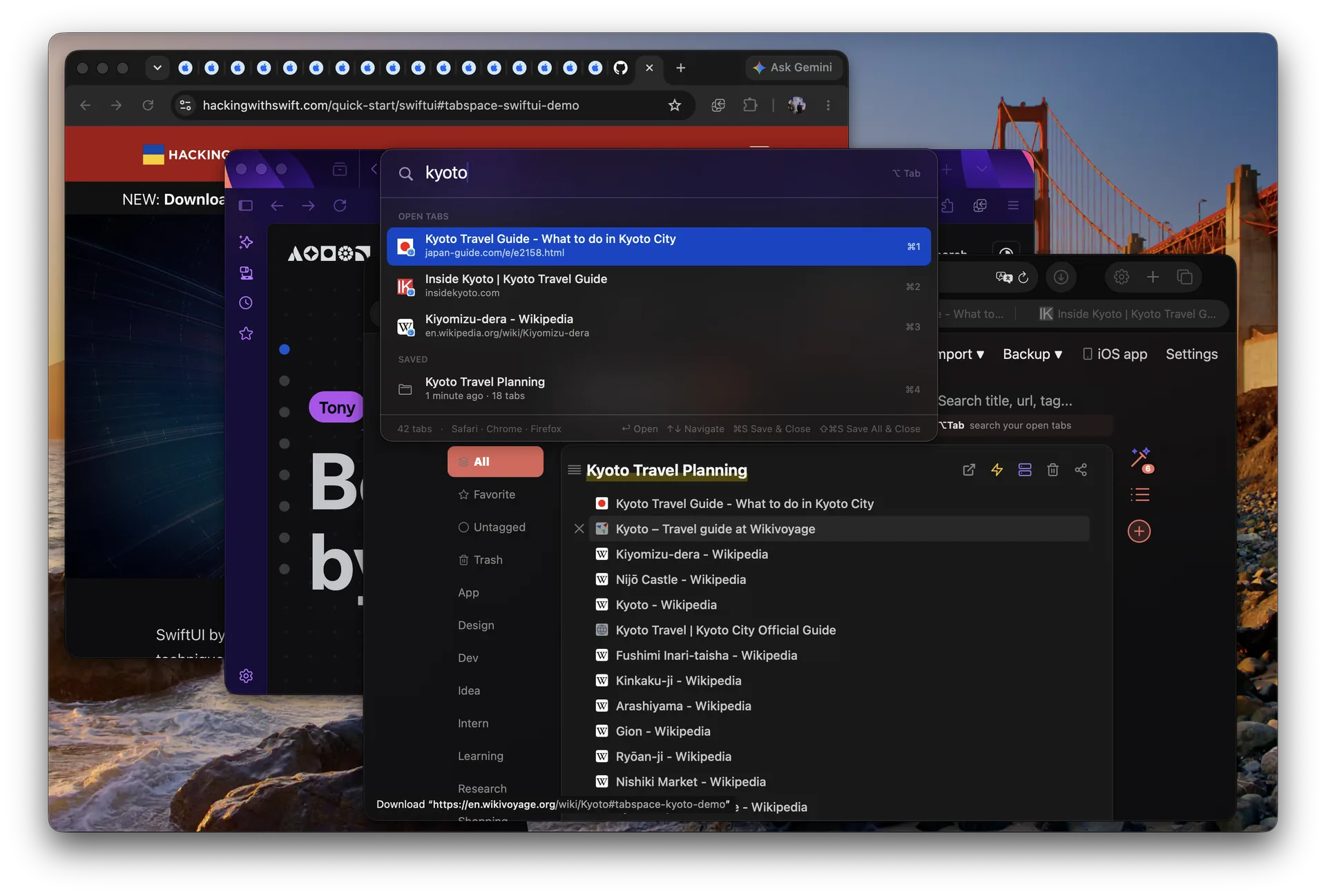Open Trash in sidebar
1326x896 pixels.
[481, 560]
